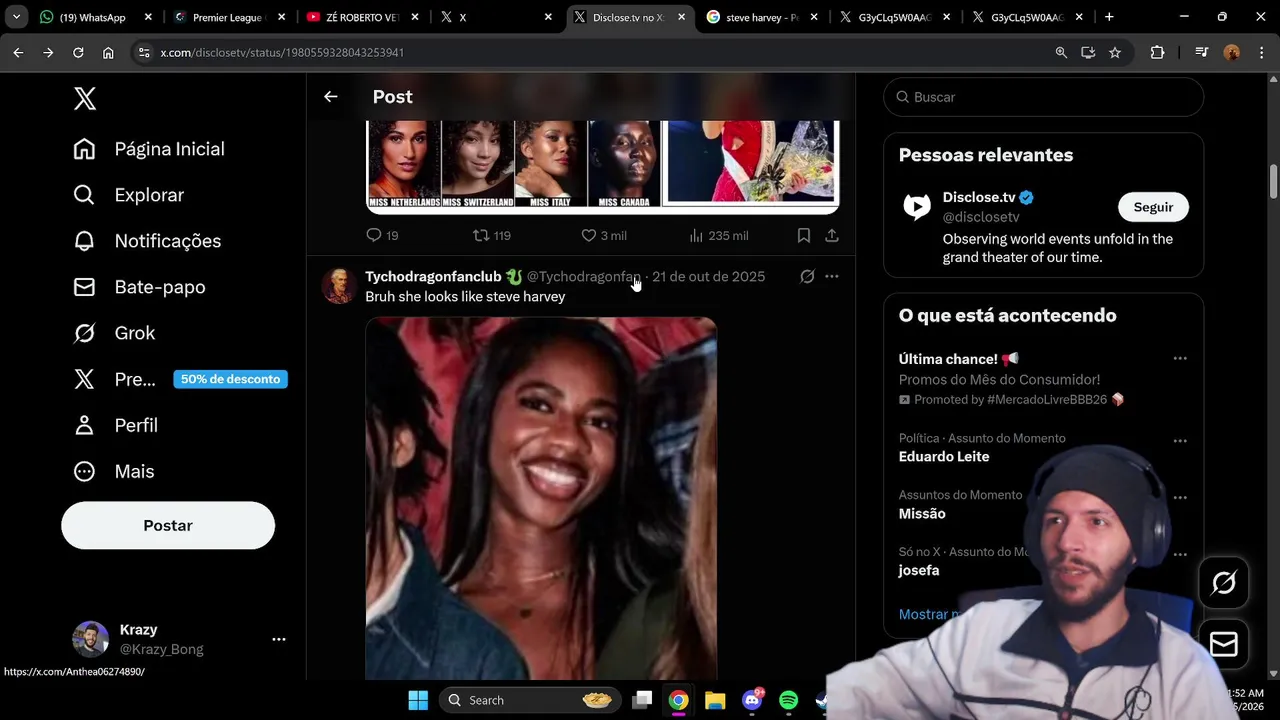This screenshot has height=720, width=1280.
Task: Open more options for Última chance promo
Action: point(1180,358)
